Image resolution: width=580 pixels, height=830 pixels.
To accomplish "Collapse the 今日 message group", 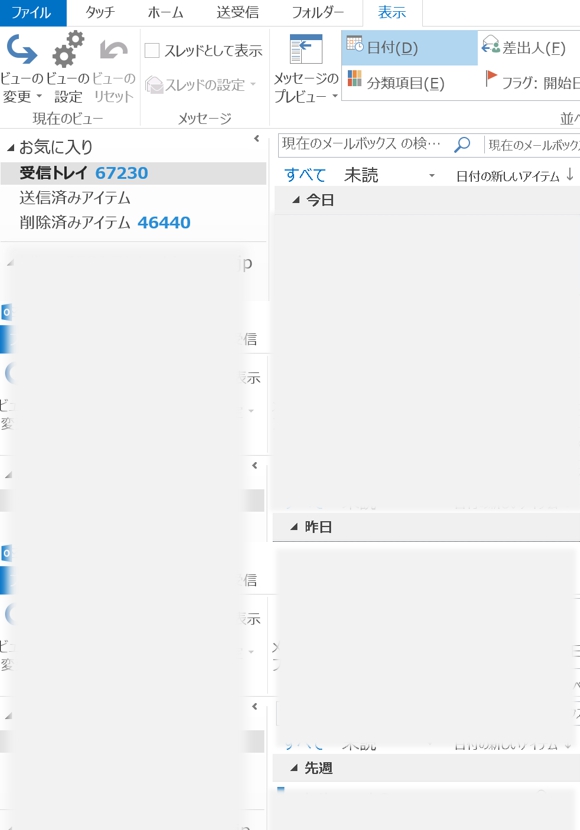I will pyautogui.click(x=296, y=200).
